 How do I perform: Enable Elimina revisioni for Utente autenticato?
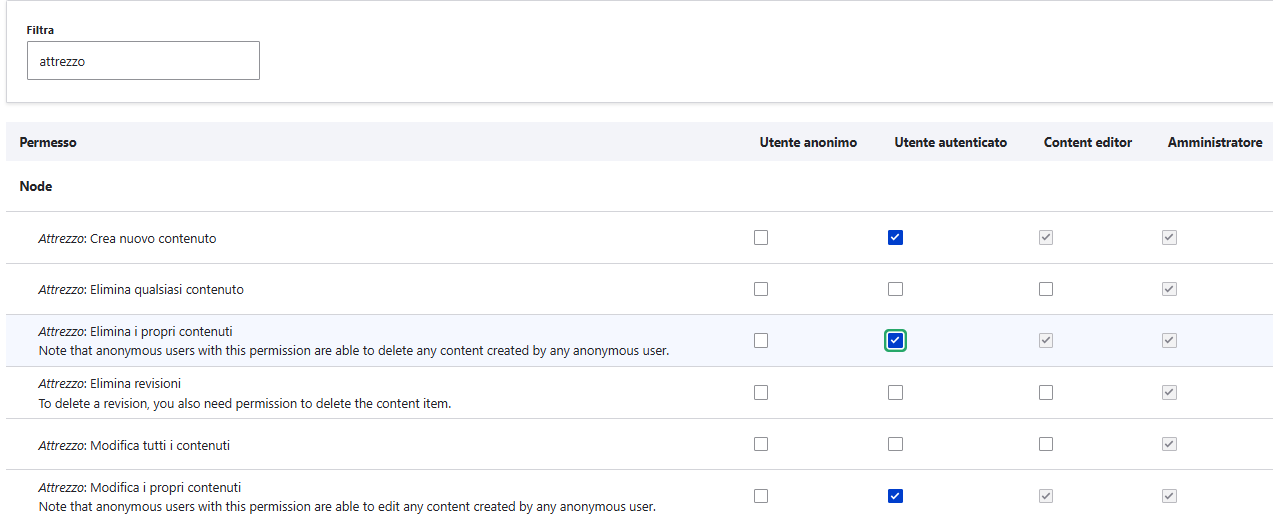895,393
